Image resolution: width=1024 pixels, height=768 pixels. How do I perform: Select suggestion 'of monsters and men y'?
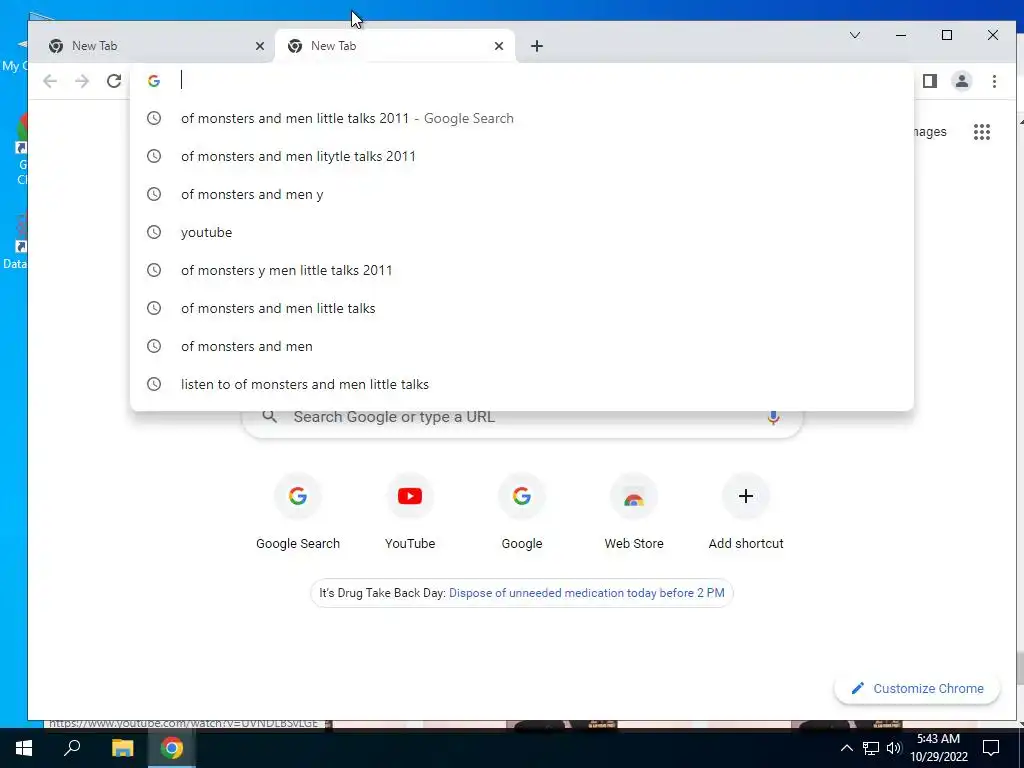522,194
